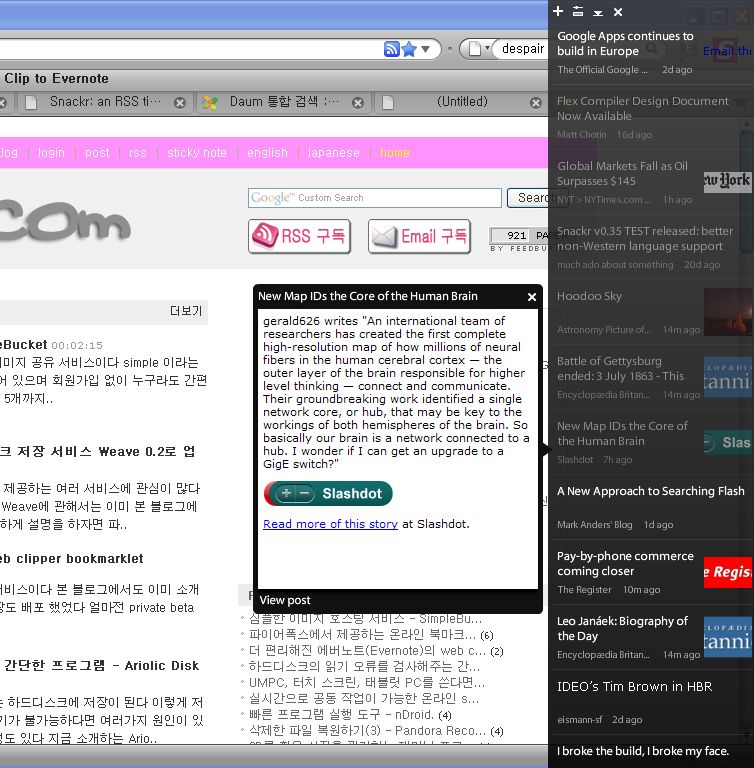
Task: Open the '빠른 프로그램 실행 도구 – nDroid.' link
Action: coord(341,715)
